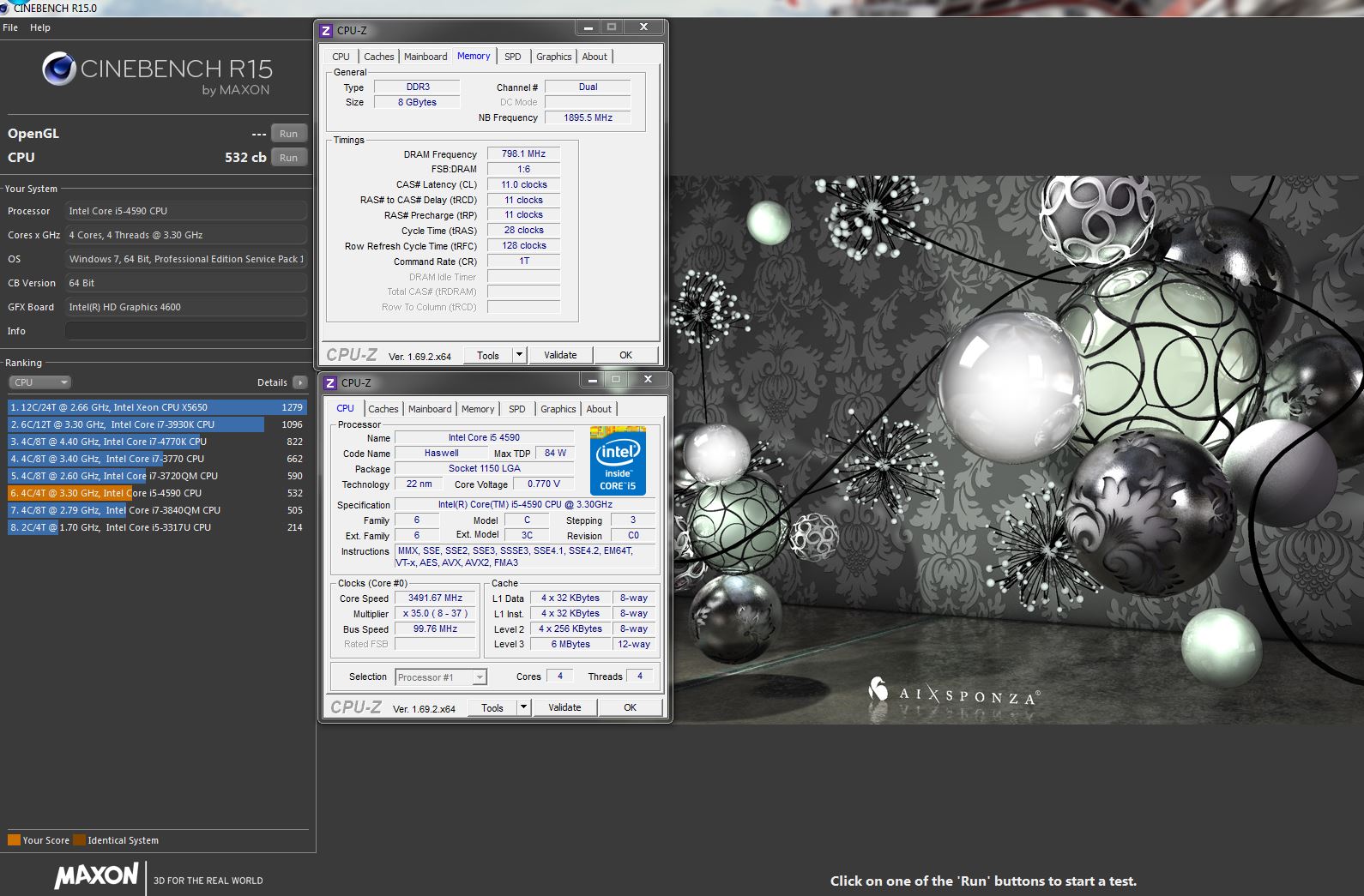Image resolution: width=1364 pixels, height=896 pixels.
Task: Click the NB Frequency 1895.5 MHz value
Action: pos(588,117)
